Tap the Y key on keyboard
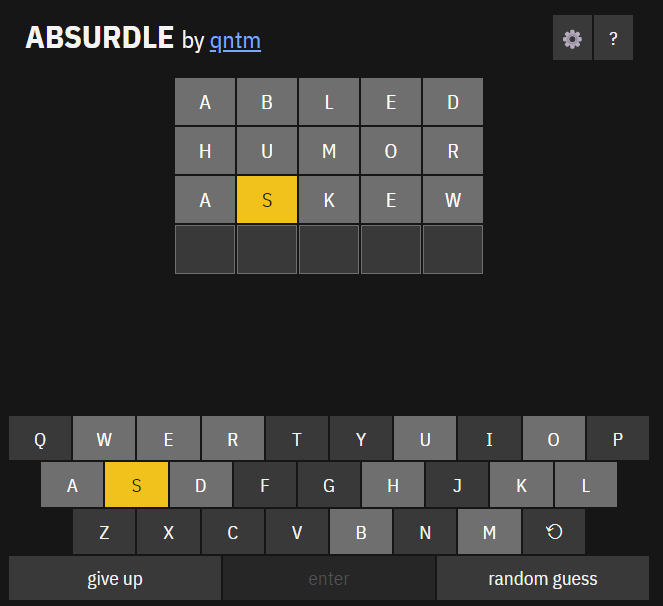The image size is (663, 606). (361, 439)
